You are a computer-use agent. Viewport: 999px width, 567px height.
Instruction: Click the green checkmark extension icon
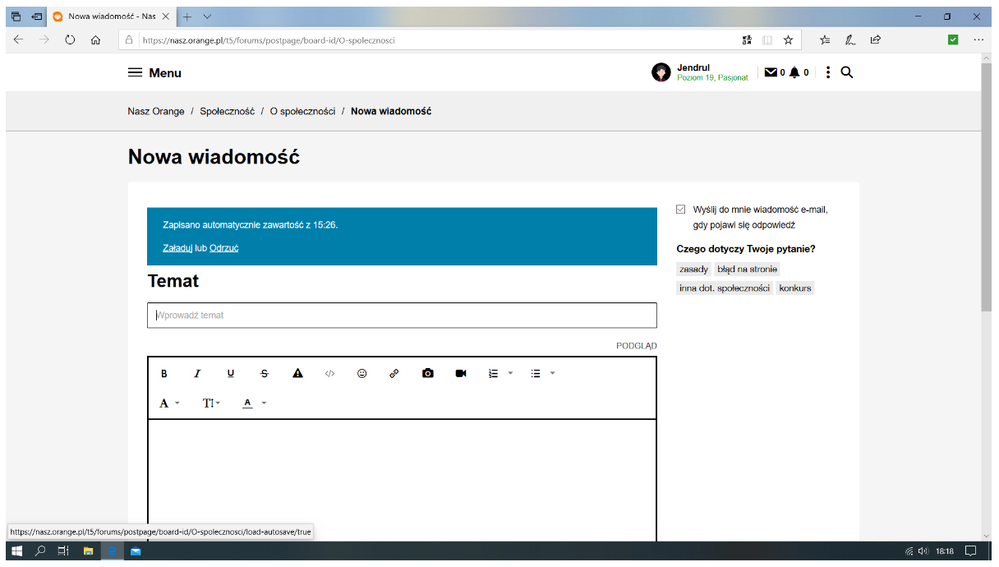953,39
